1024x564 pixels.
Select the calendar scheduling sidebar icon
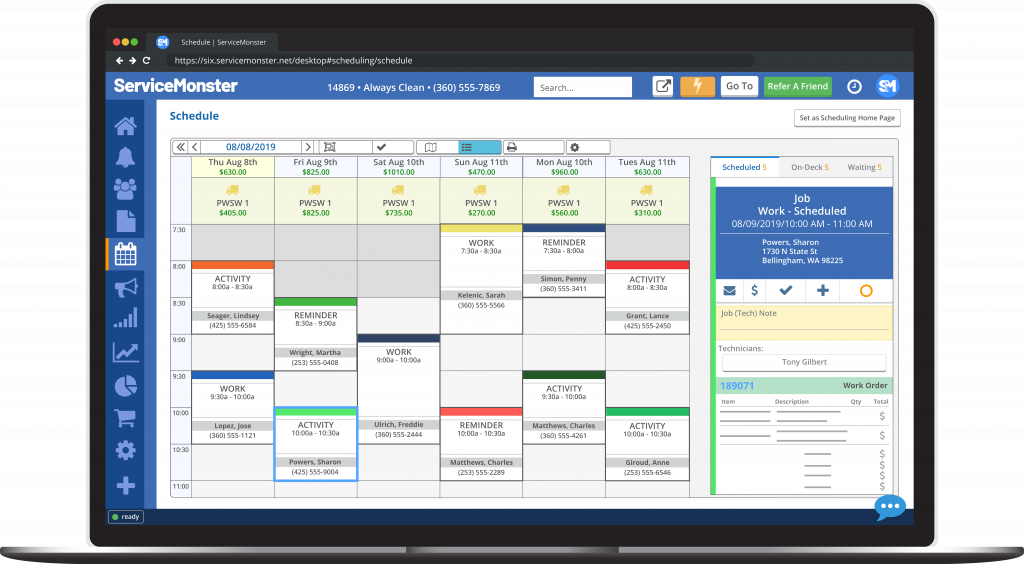pyautogui.click(x=125, y=254)
